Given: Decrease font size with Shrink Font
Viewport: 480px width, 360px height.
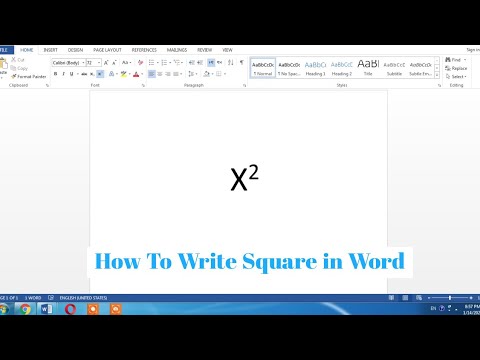Looking at the screenshot, I should pyautogui.click(x=114, y=62).
